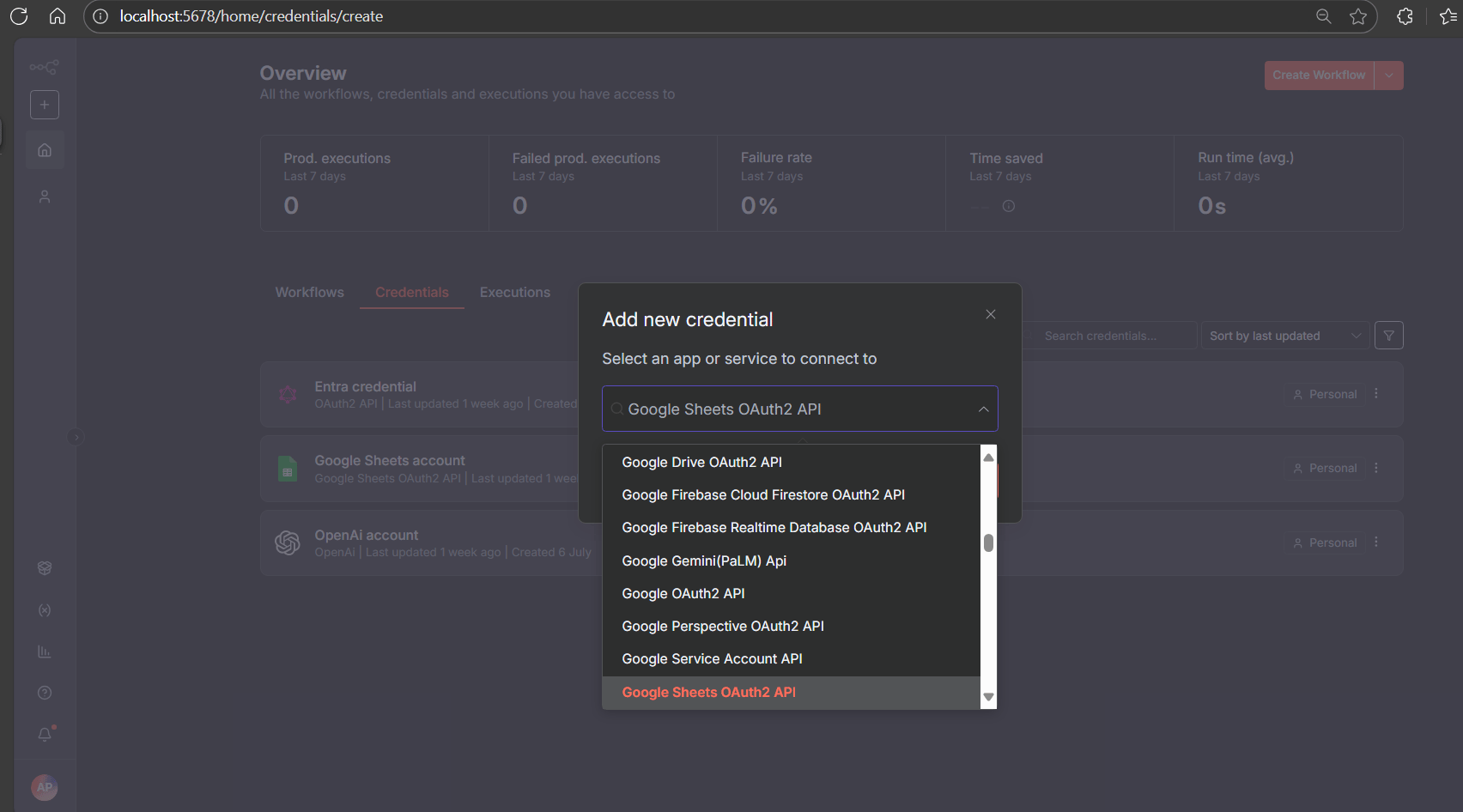Switch to the Credentials tab

coord(412,293)
